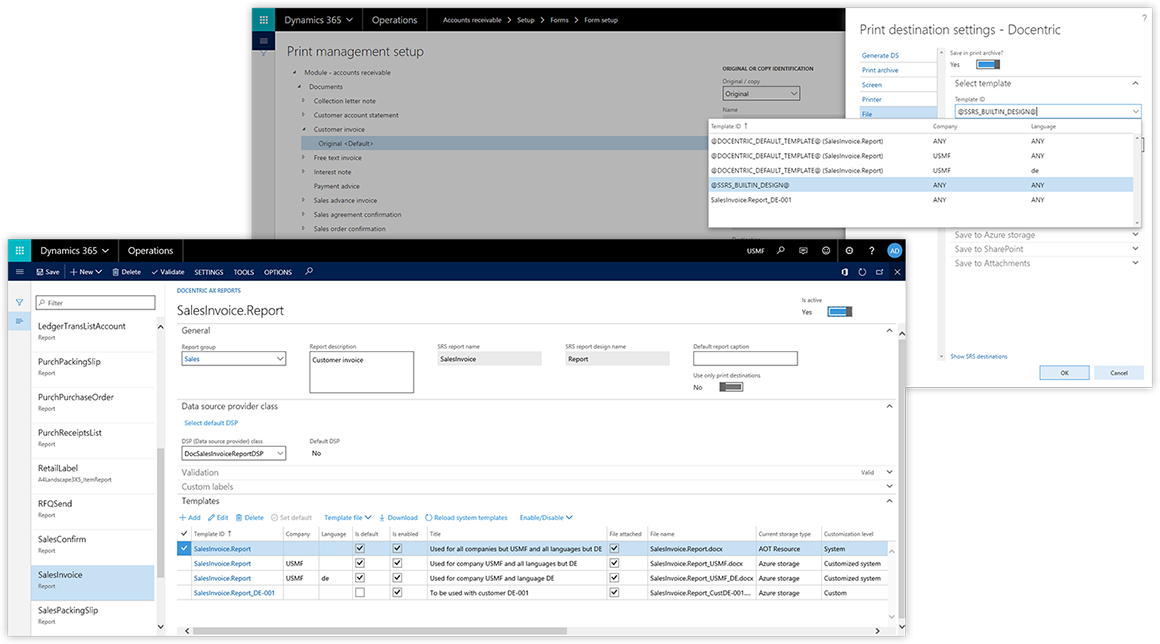Viewport: 1160px width, 644px height.
Task: Uncheck Is default on the AOT Resource template row
Action: (x=360, y=549)
